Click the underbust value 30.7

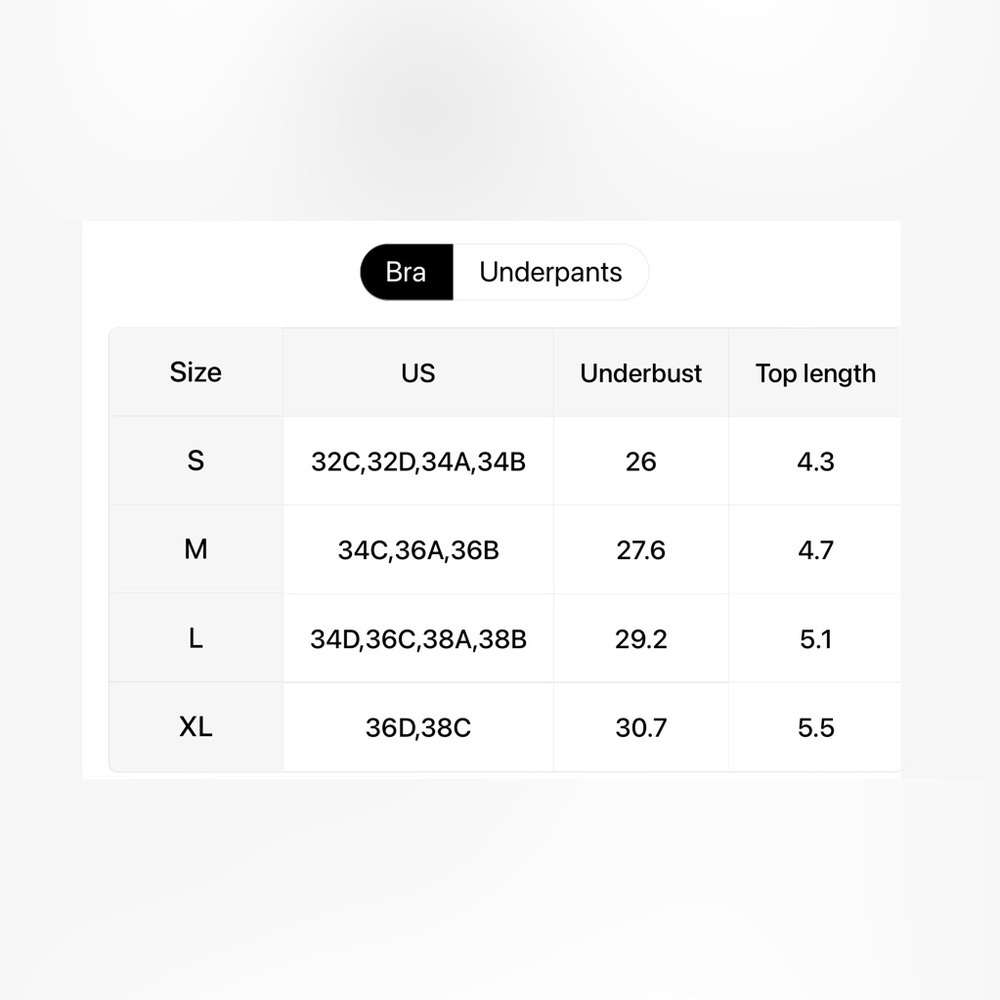(x=641, y=727)
